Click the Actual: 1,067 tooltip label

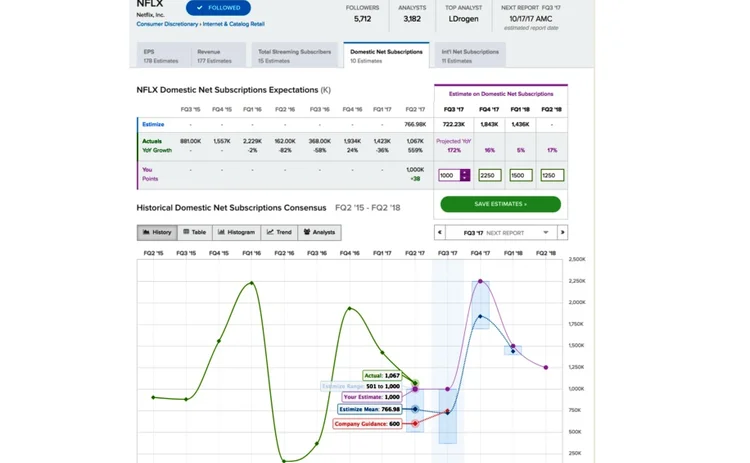tap(382, 375)
